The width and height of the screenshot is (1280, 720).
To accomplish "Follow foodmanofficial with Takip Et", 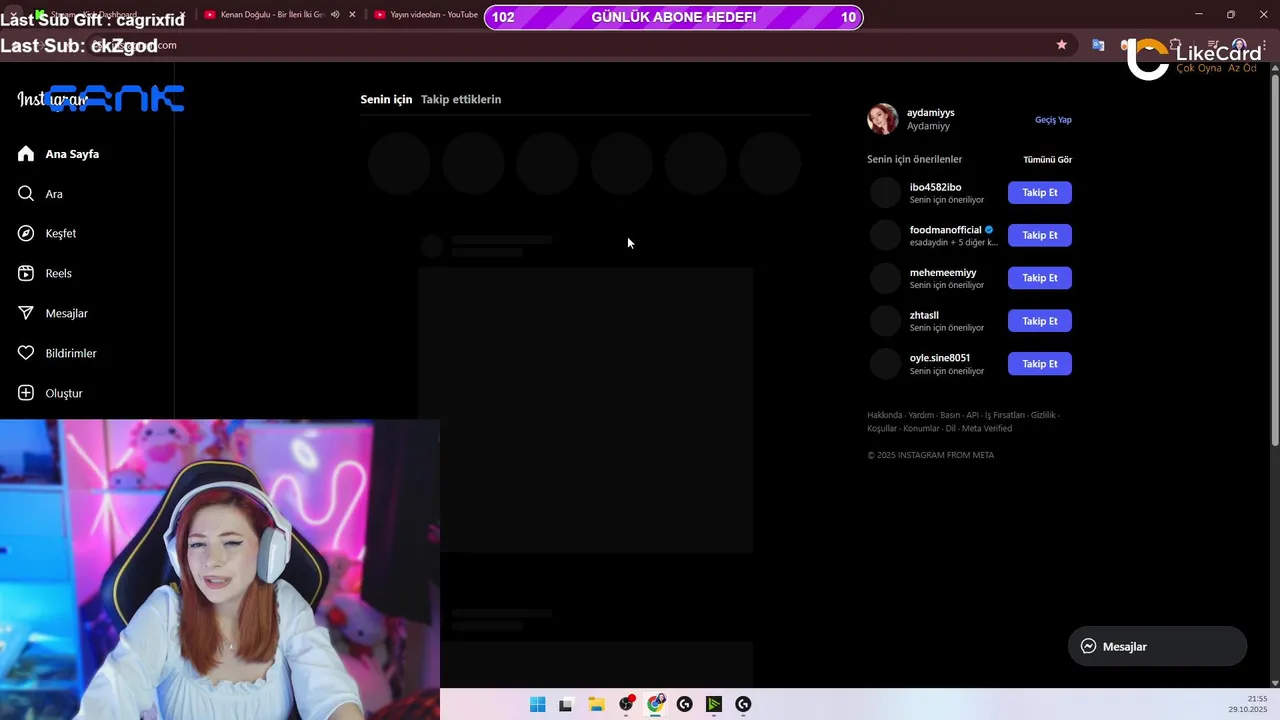I will coord(1040,235).
